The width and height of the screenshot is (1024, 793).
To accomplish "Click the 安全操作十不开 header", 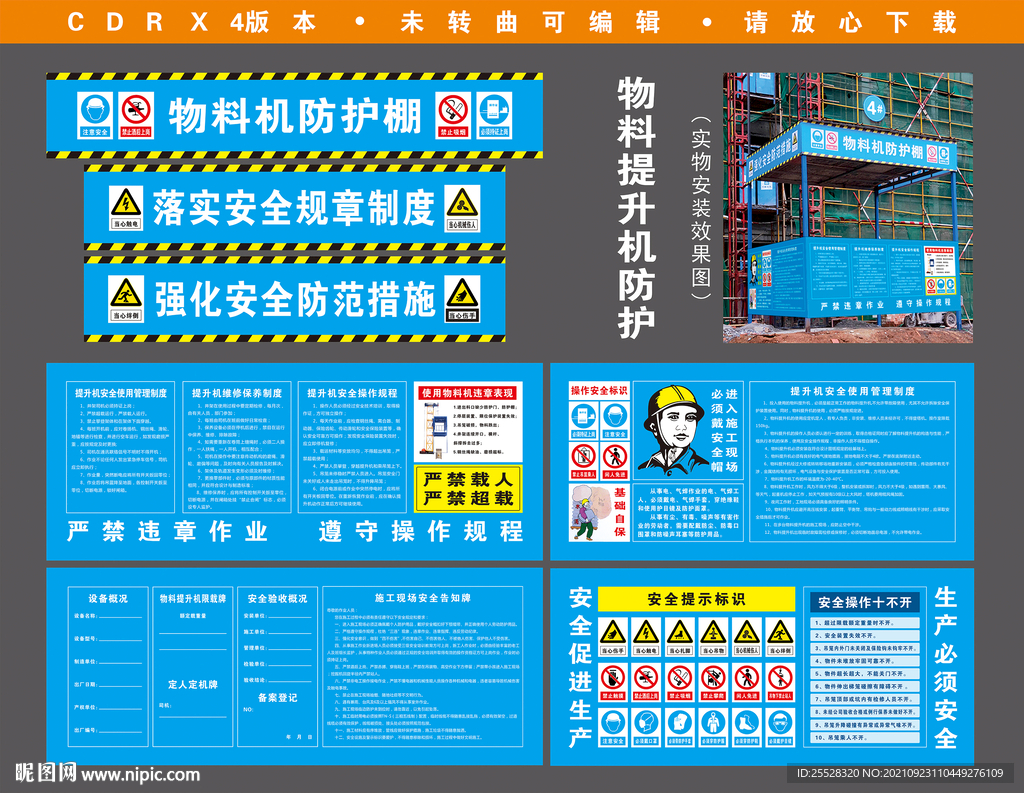I will [865, 602].
